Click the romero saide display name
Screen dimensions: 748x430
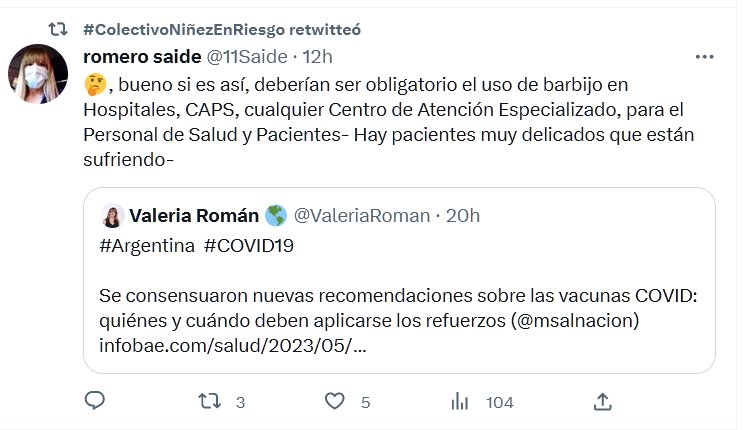(x=143, y=55)
